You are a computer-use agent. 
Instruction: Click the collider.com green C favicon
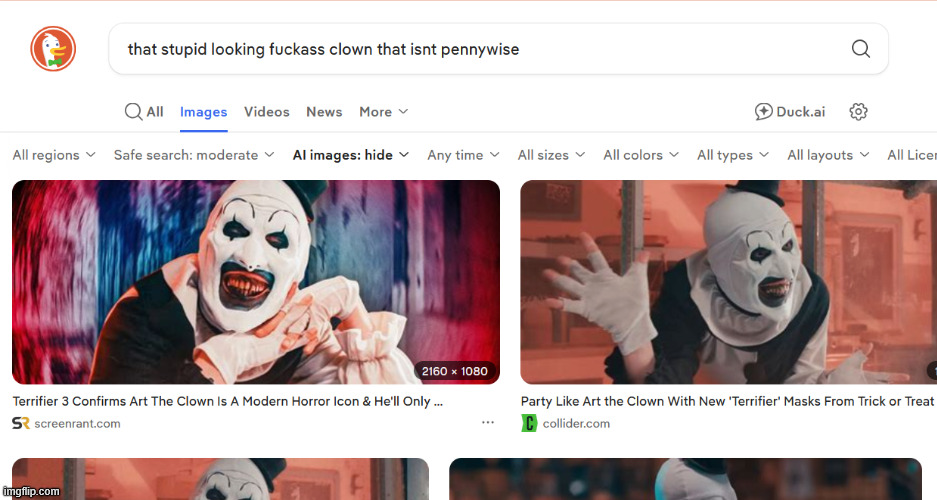coord(529,424)
